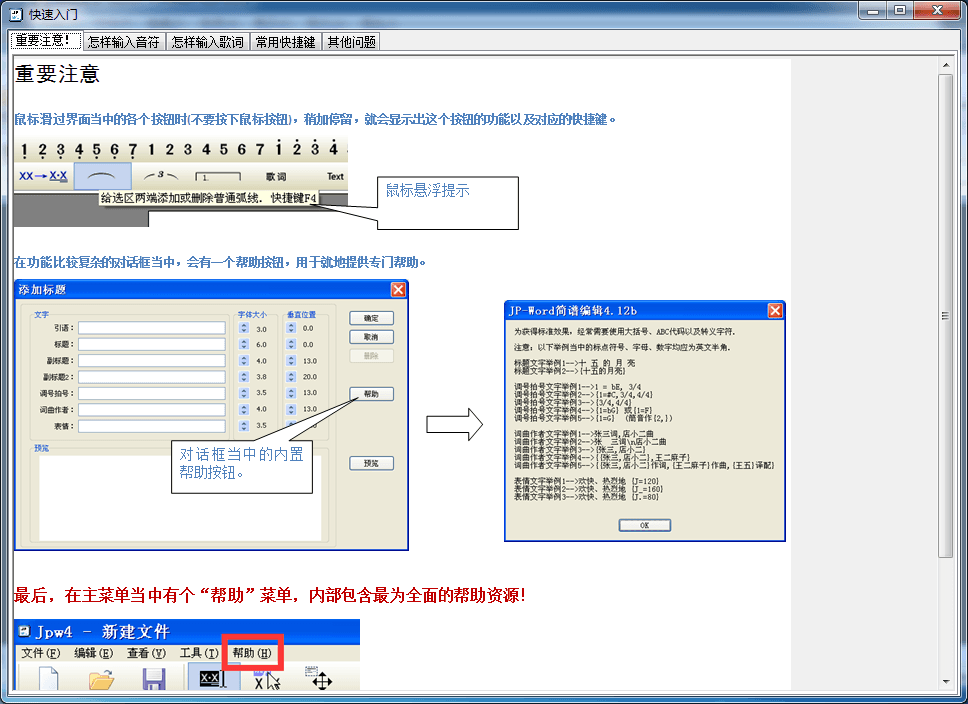Click the 确定 button in 添加标题 dialog
This screenshot has height=704, width=968.
pyautogui.click(x=371, y=318)
